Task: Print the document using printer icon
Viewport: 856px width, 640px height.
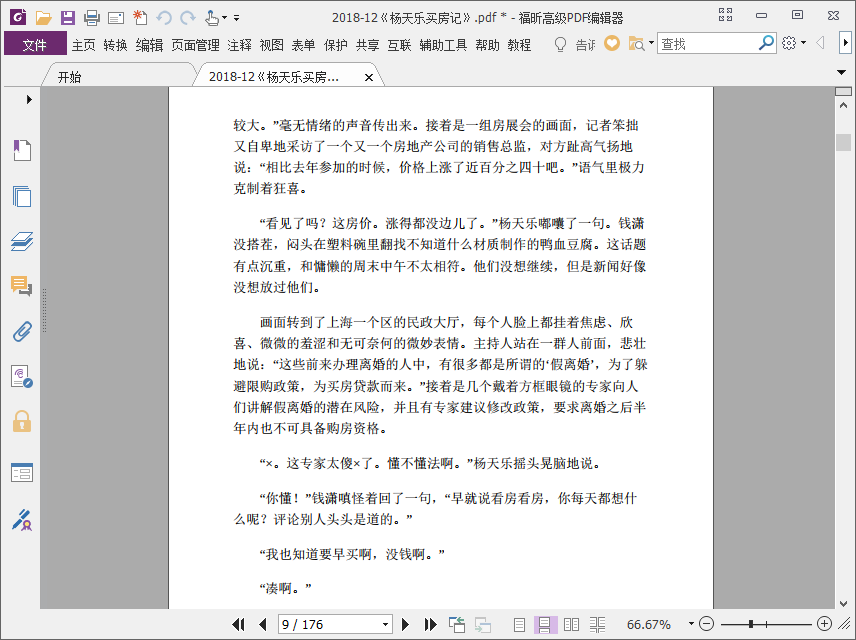Action: (x=92, y=18)
